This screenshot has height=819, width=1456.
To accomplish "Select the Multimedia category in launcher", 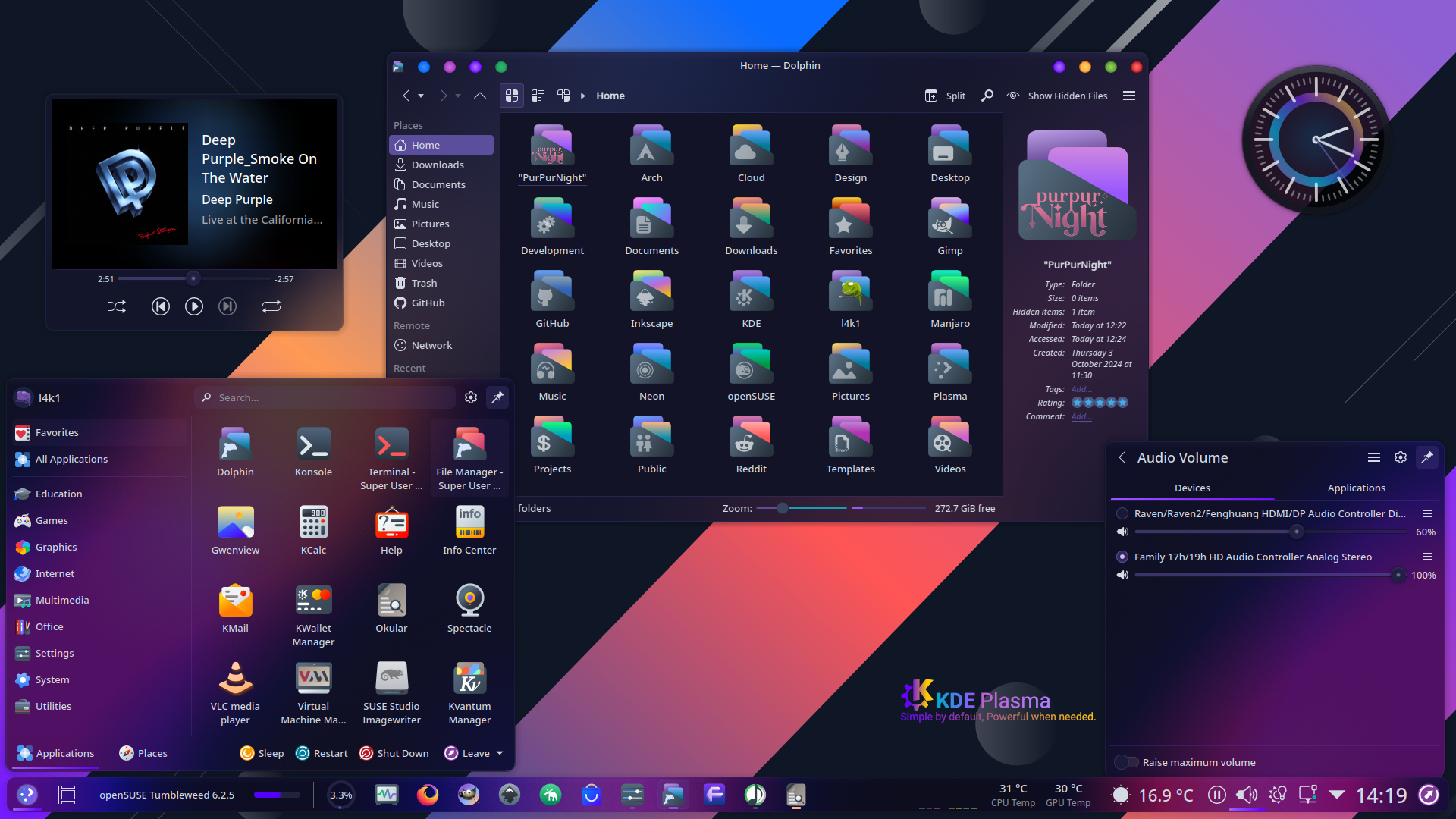I will pyautogui.click(x=99, y=600).
